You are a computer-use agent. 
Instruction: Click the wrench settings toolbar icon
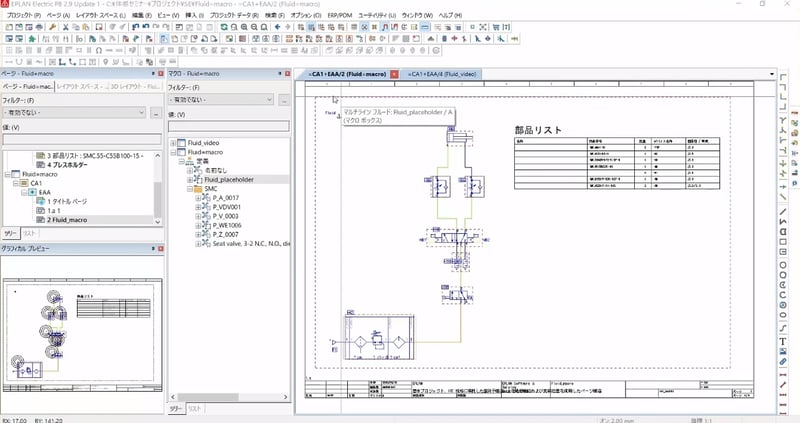52,27
